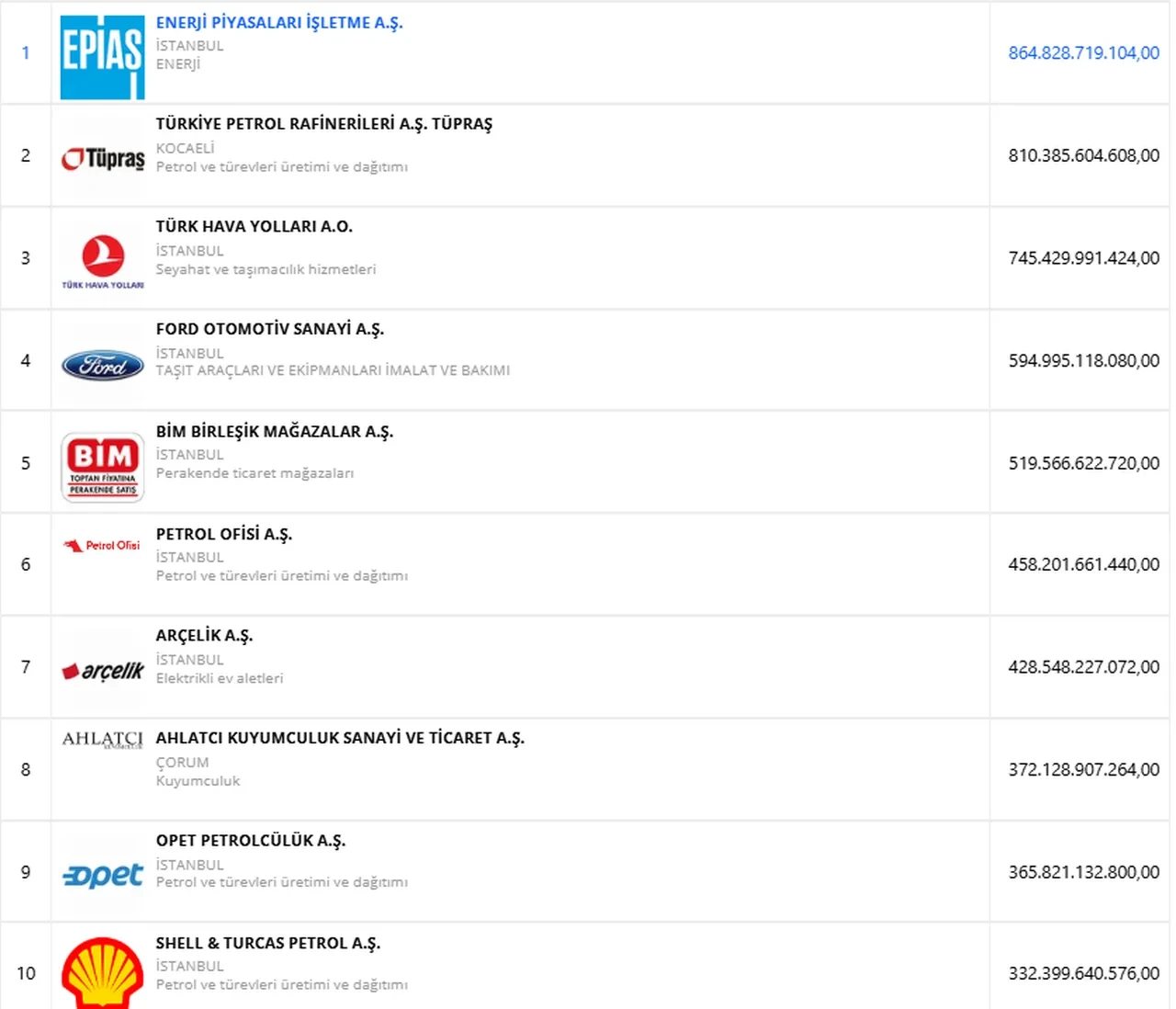Screen dimensions: 1176x1009
Task: Click the Opet logo
Action: click(x=102, y=875)
